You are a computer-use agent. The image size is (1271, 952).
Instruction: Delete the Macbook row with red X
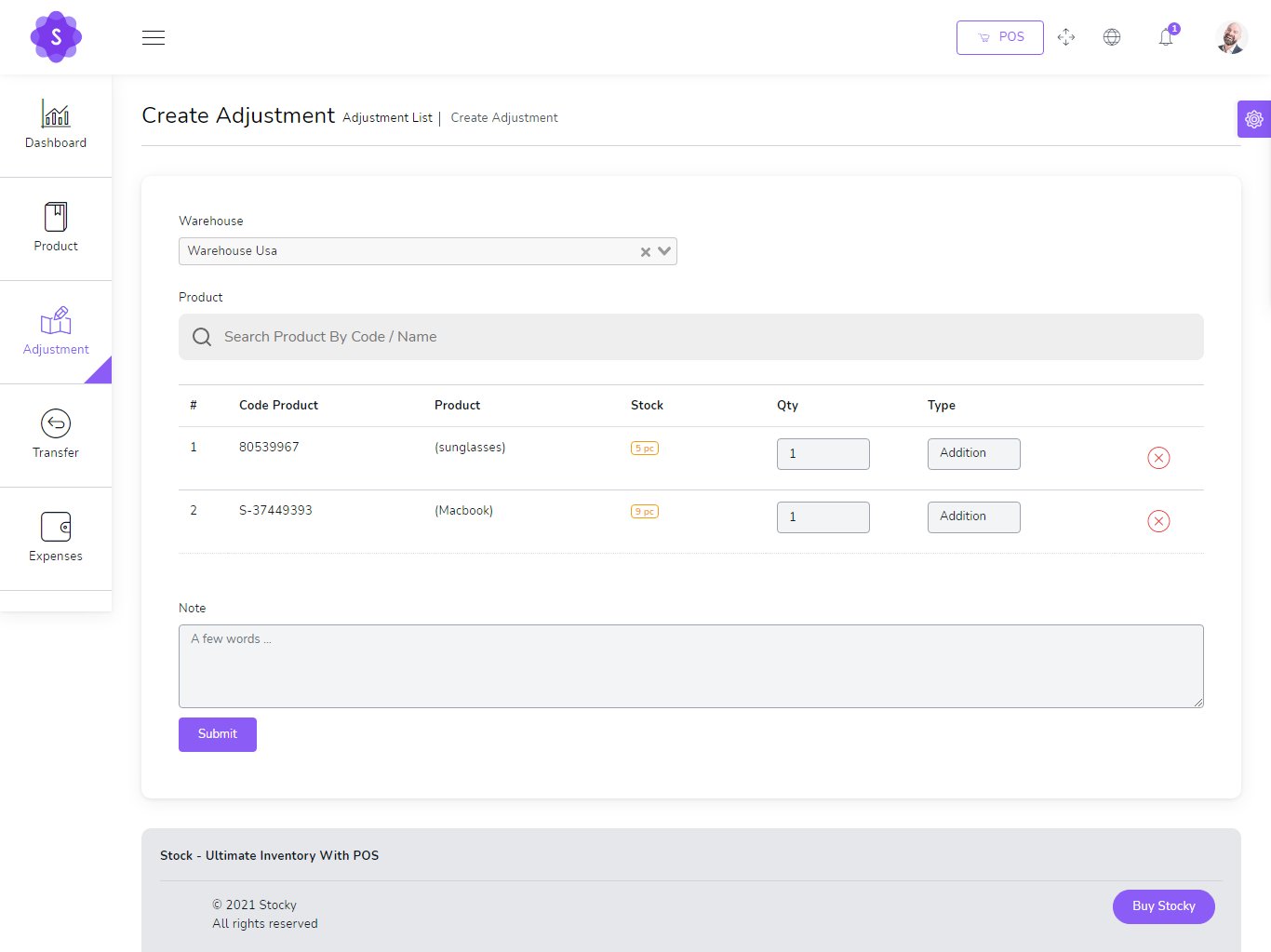pos(1158,521)
